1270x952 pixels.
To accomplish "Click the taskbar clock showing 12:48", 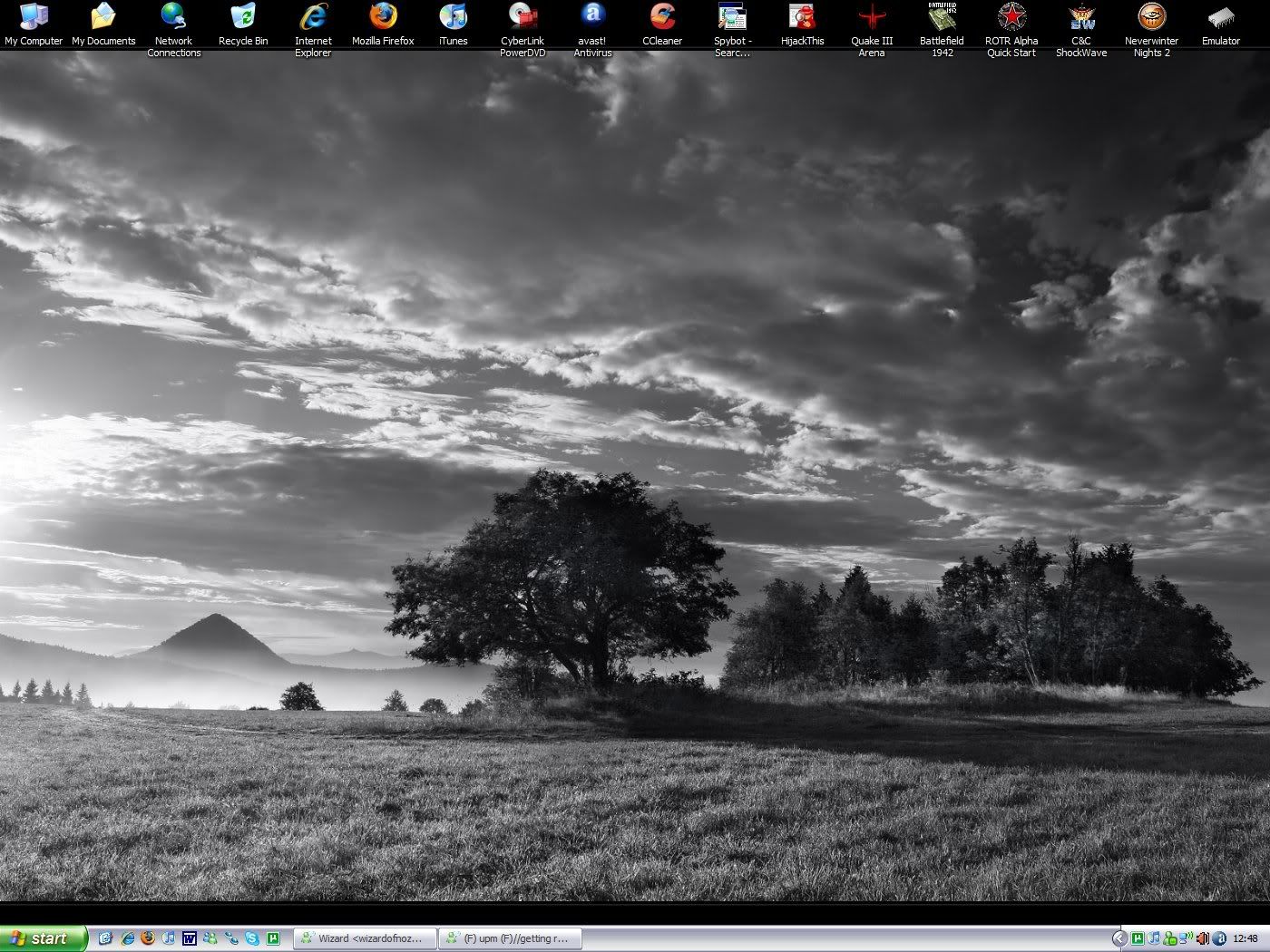I will click(1246, 938).
